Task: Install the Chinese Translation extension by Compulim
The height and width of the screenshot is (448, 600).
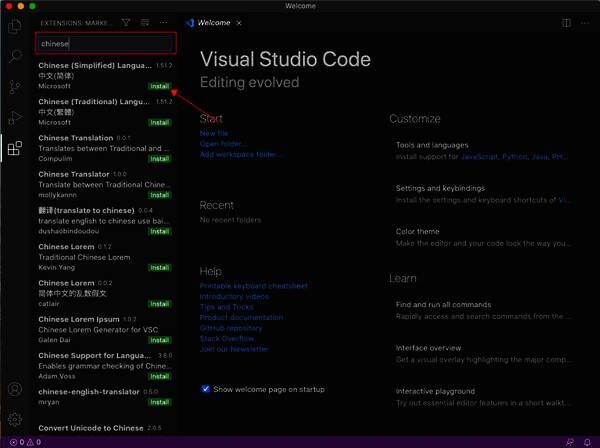Action: (160, 159)
